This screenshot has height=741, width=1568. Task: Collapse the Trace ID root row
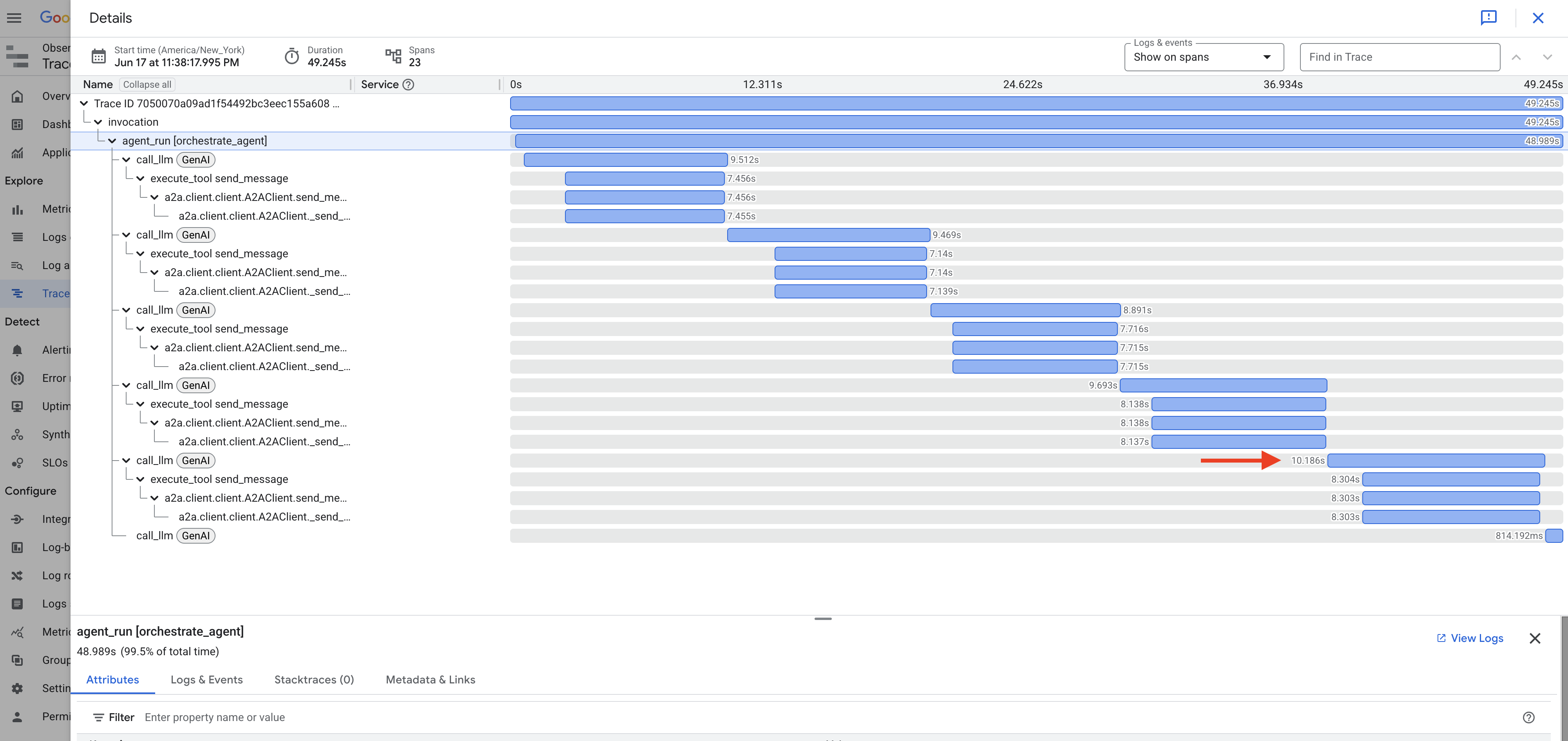click(x=84, y=103)
